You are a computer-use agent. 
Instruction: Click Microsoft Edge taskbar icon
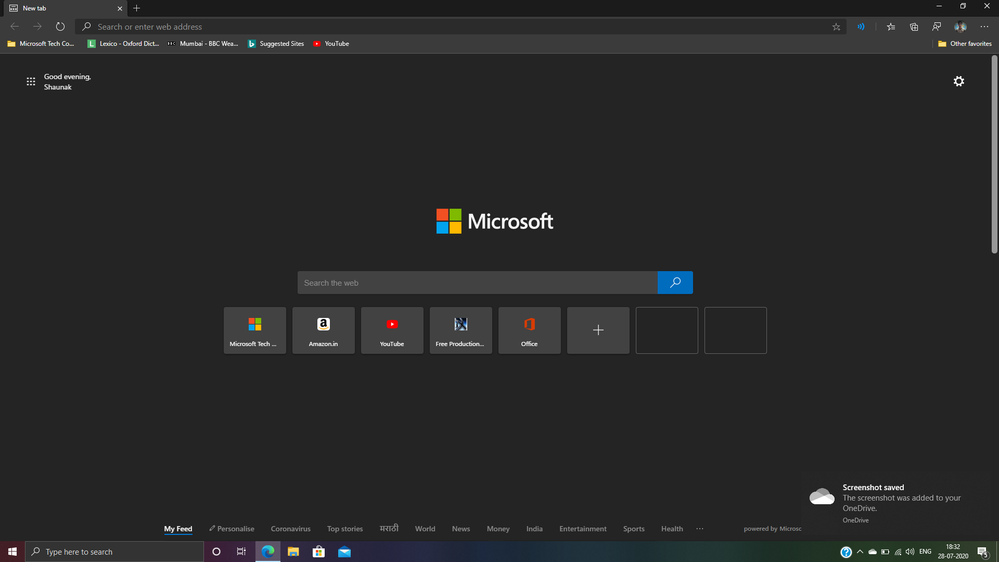(268, 552)
